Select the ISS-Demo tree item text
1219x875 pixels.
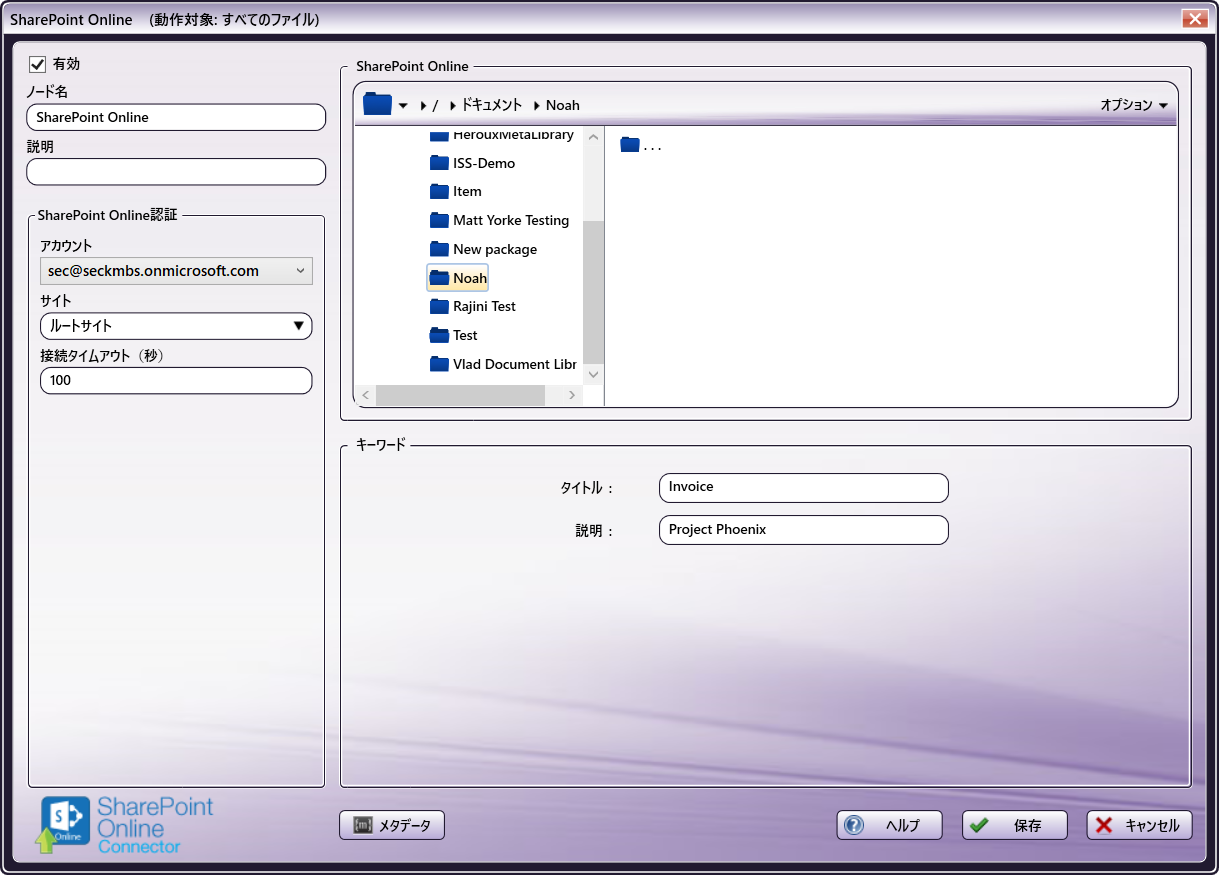click(484, 163)
